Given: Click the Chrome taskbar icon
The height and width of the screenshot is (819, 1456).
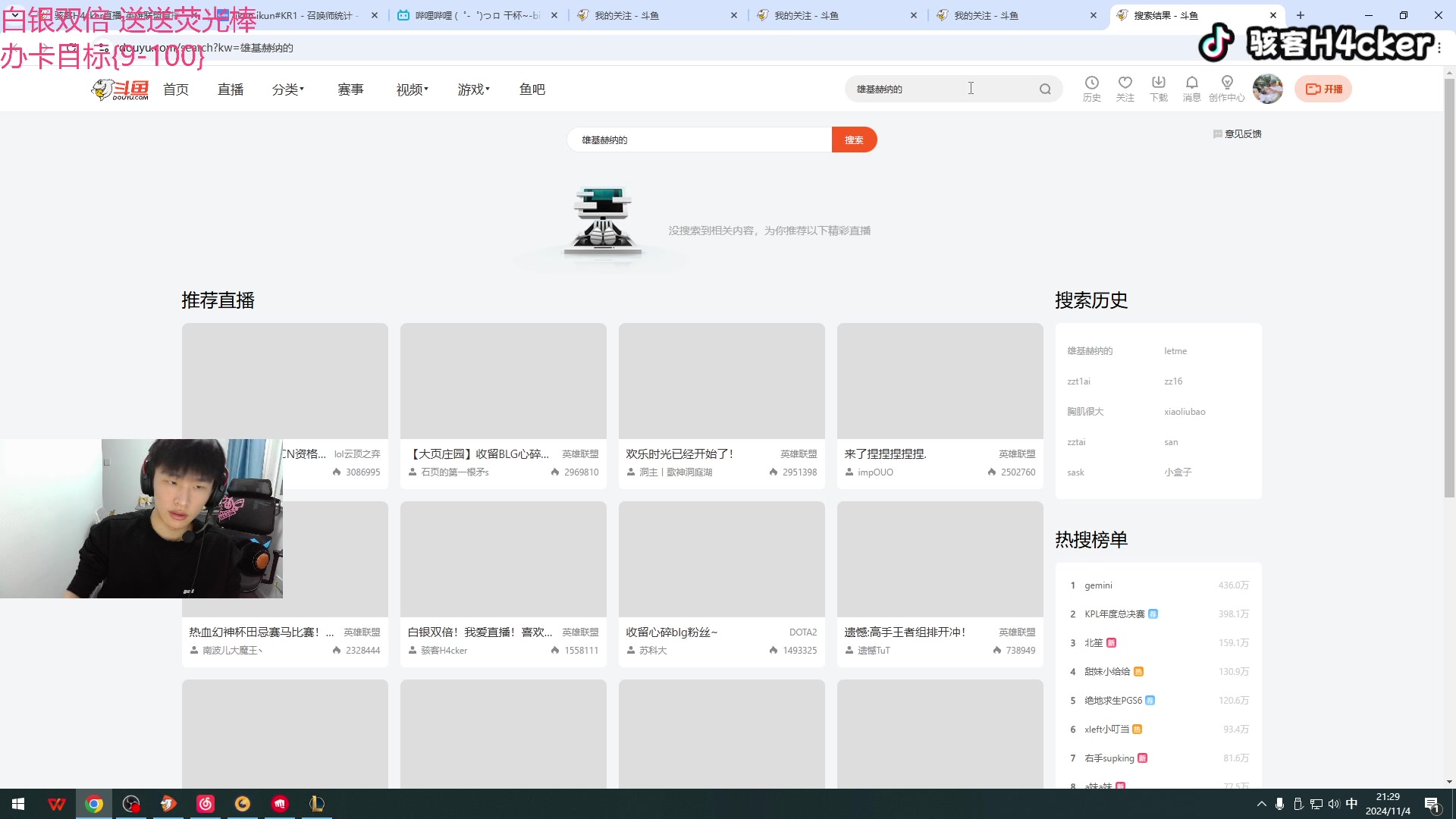Looking at the screenshot, I should click(94, 804).
